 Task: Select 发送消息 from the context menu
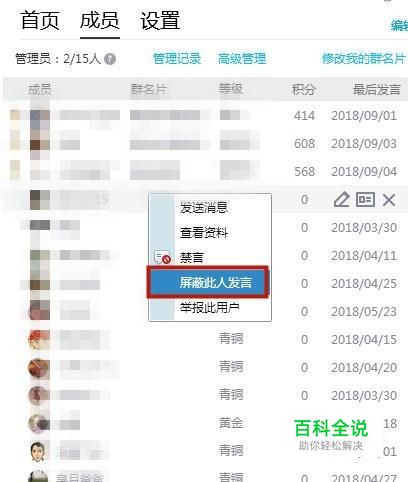[x=204, y=207]
